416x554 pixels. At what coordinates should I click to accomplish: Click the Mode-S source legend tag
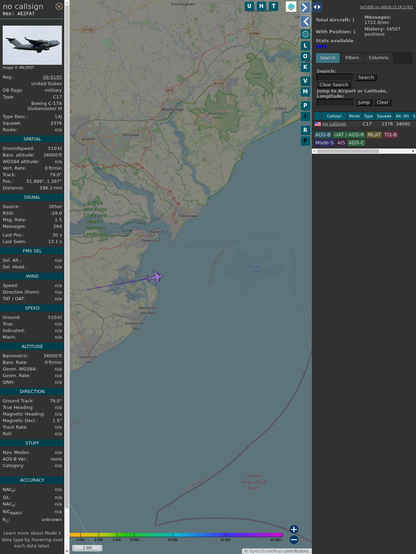(324, 143)
